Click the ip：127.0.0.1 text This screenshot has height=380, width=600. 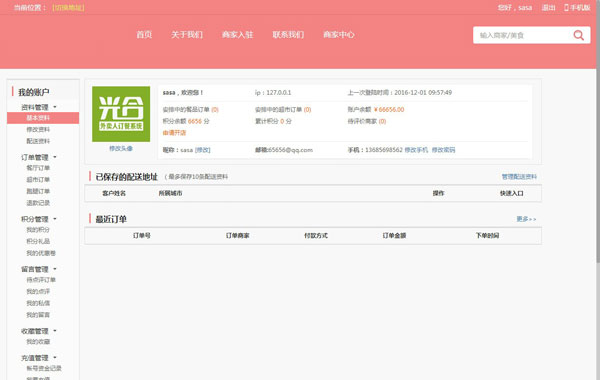(273, 93)
